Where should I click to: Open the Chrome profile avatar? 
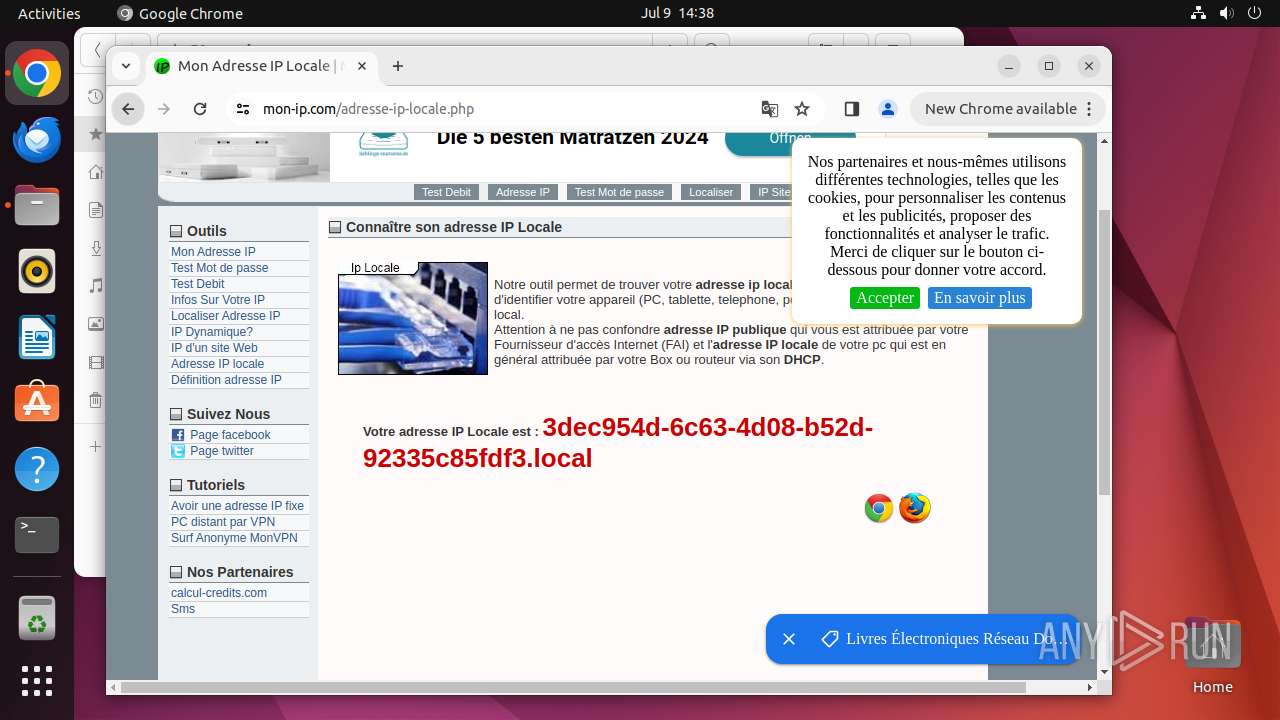click(887, 109)
